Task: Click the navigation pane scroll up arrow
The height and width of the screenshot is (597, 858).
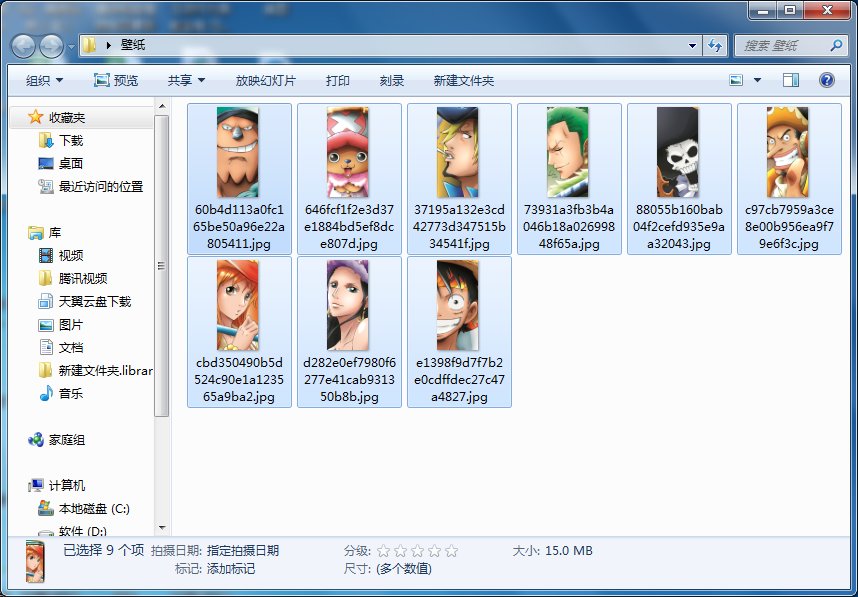Action: point(161,106)
